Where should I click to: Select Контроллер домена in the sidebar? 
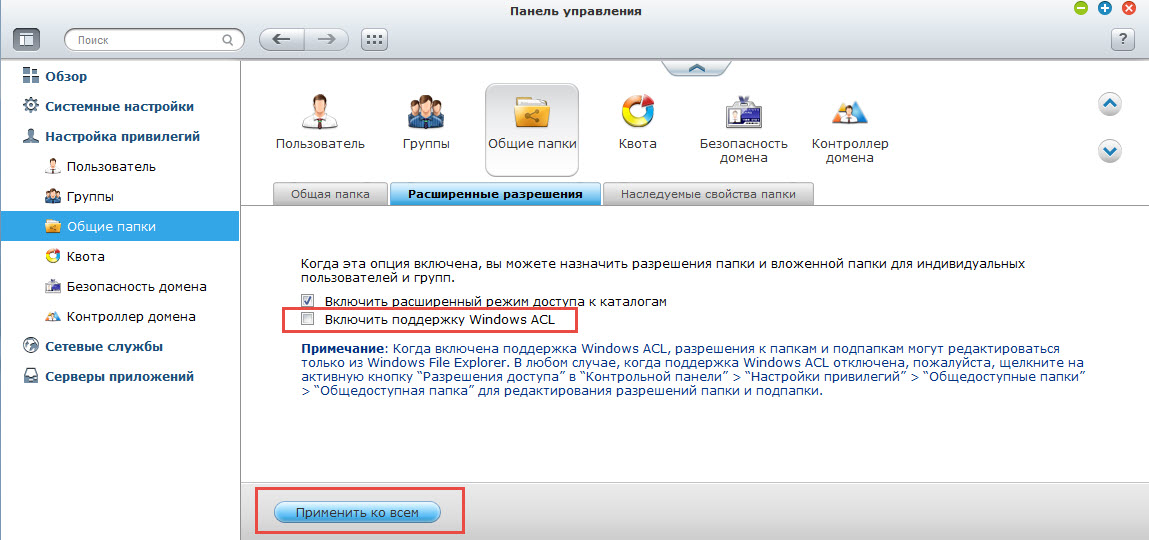point(119,317)
